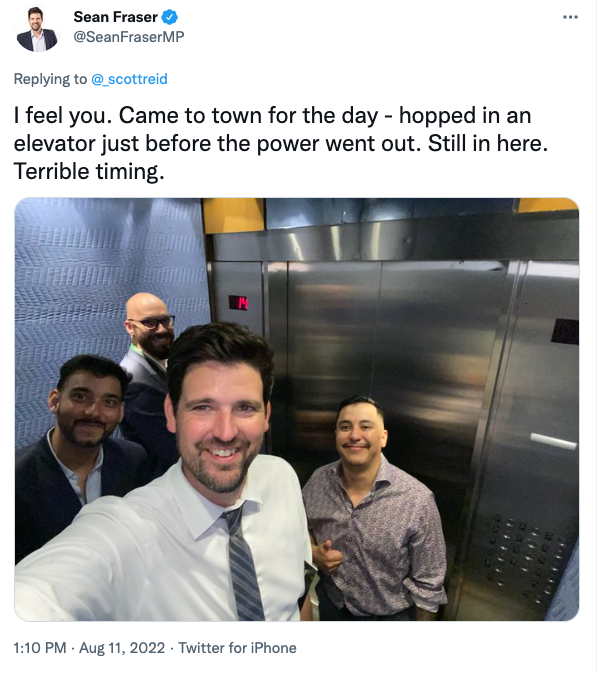
Task: Open the three-dot more options menu
Action: point(570,17)
